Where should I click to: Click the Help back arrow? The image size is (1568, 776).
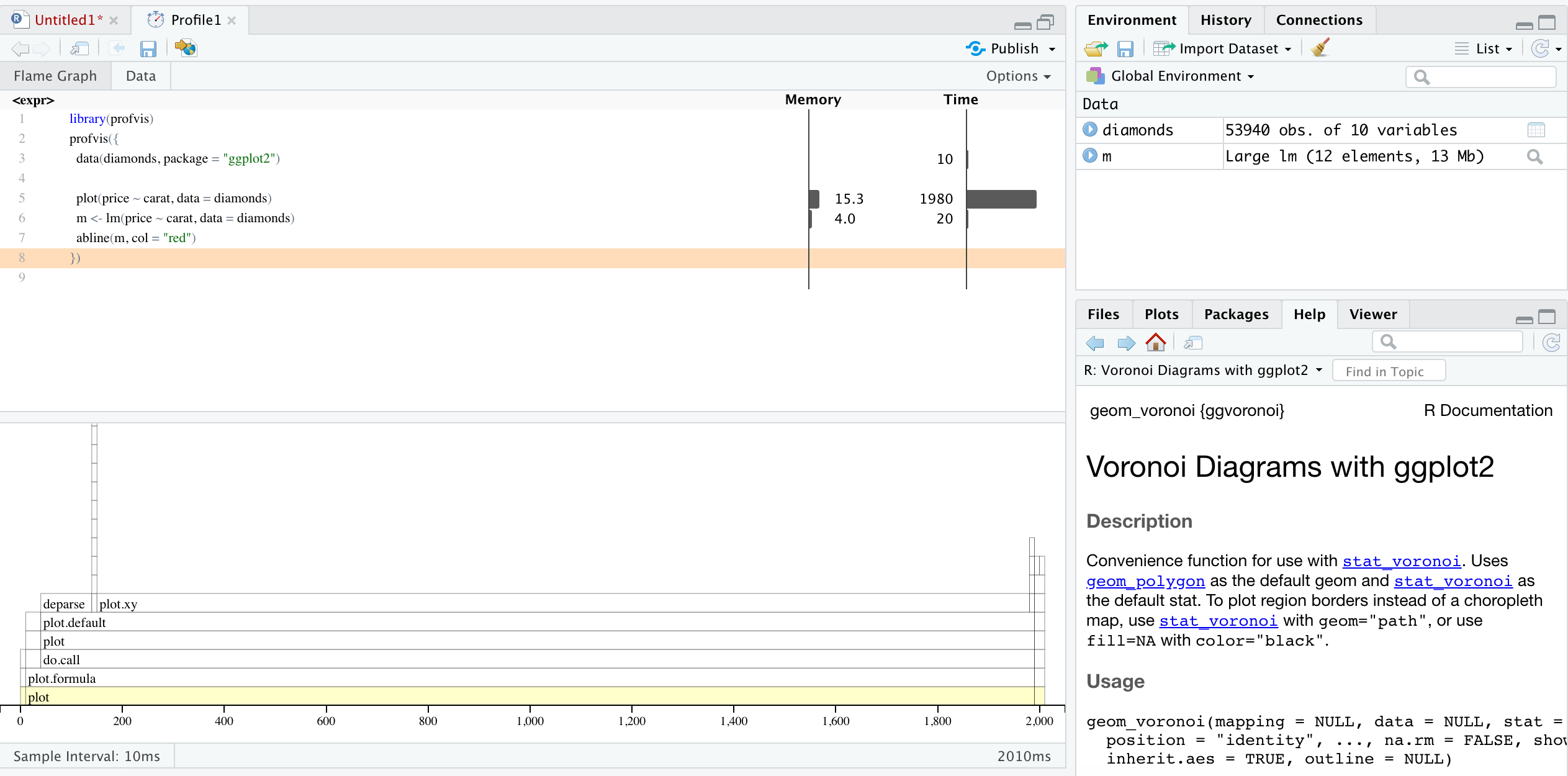pos(1096,343)
